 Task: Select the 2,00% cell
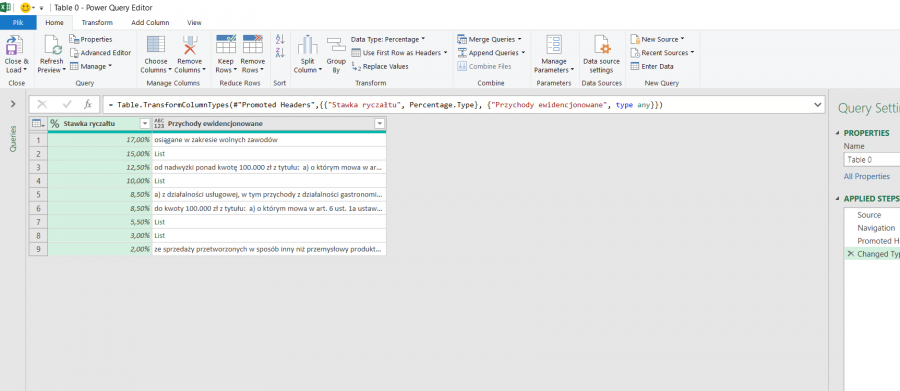point(100,249)
